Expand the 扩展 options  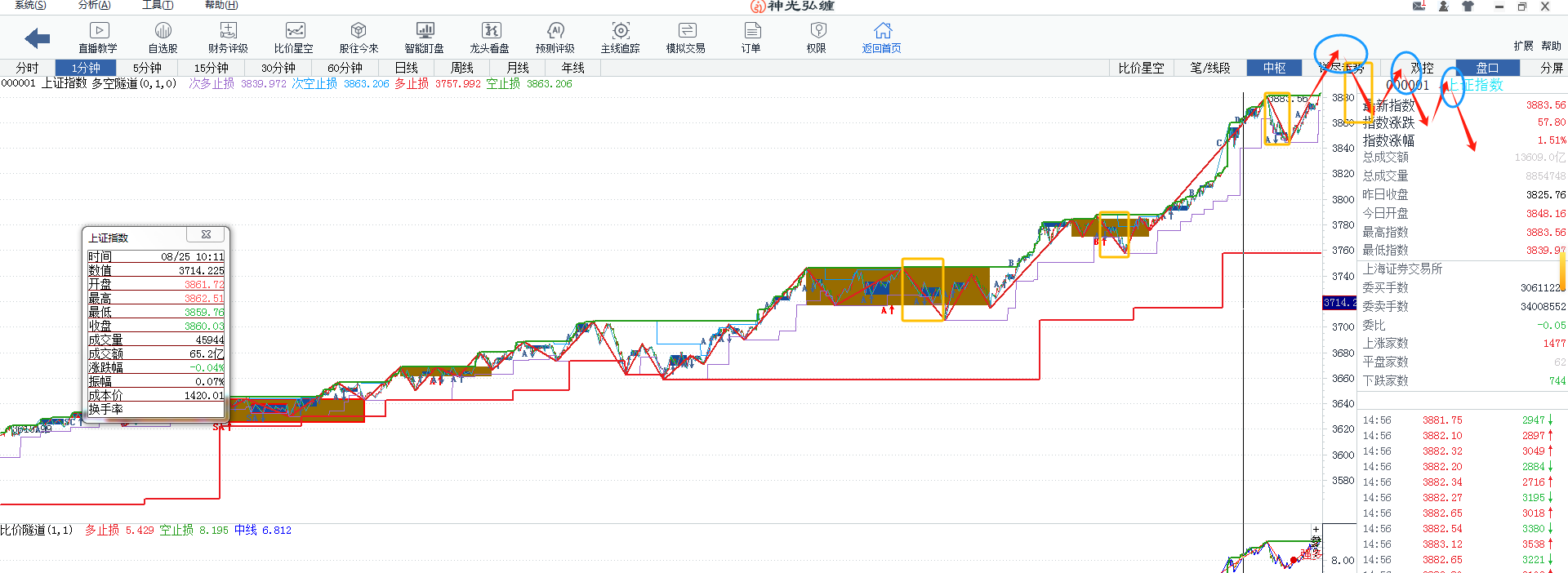click(x=1523, y=46)
